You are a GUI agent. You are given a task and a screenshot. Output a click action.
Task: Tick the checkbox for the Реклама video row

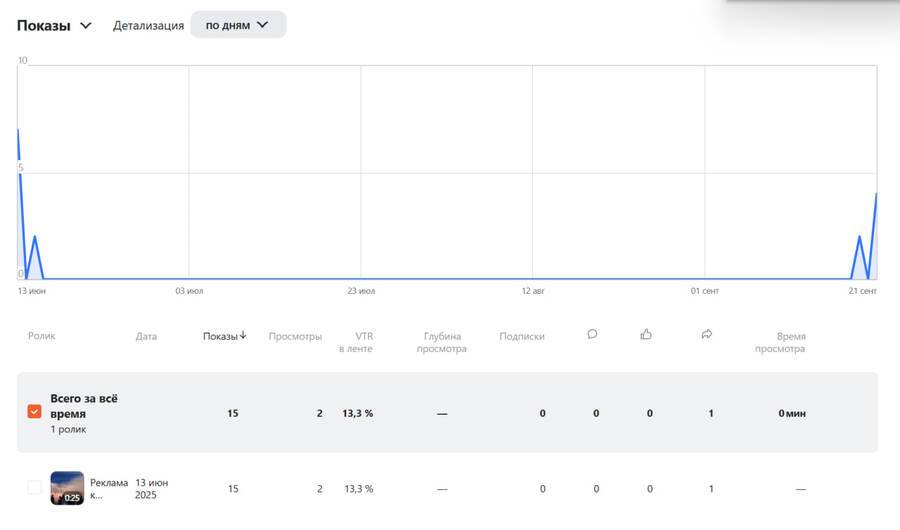pyautogui.click(x=35, y=488)
